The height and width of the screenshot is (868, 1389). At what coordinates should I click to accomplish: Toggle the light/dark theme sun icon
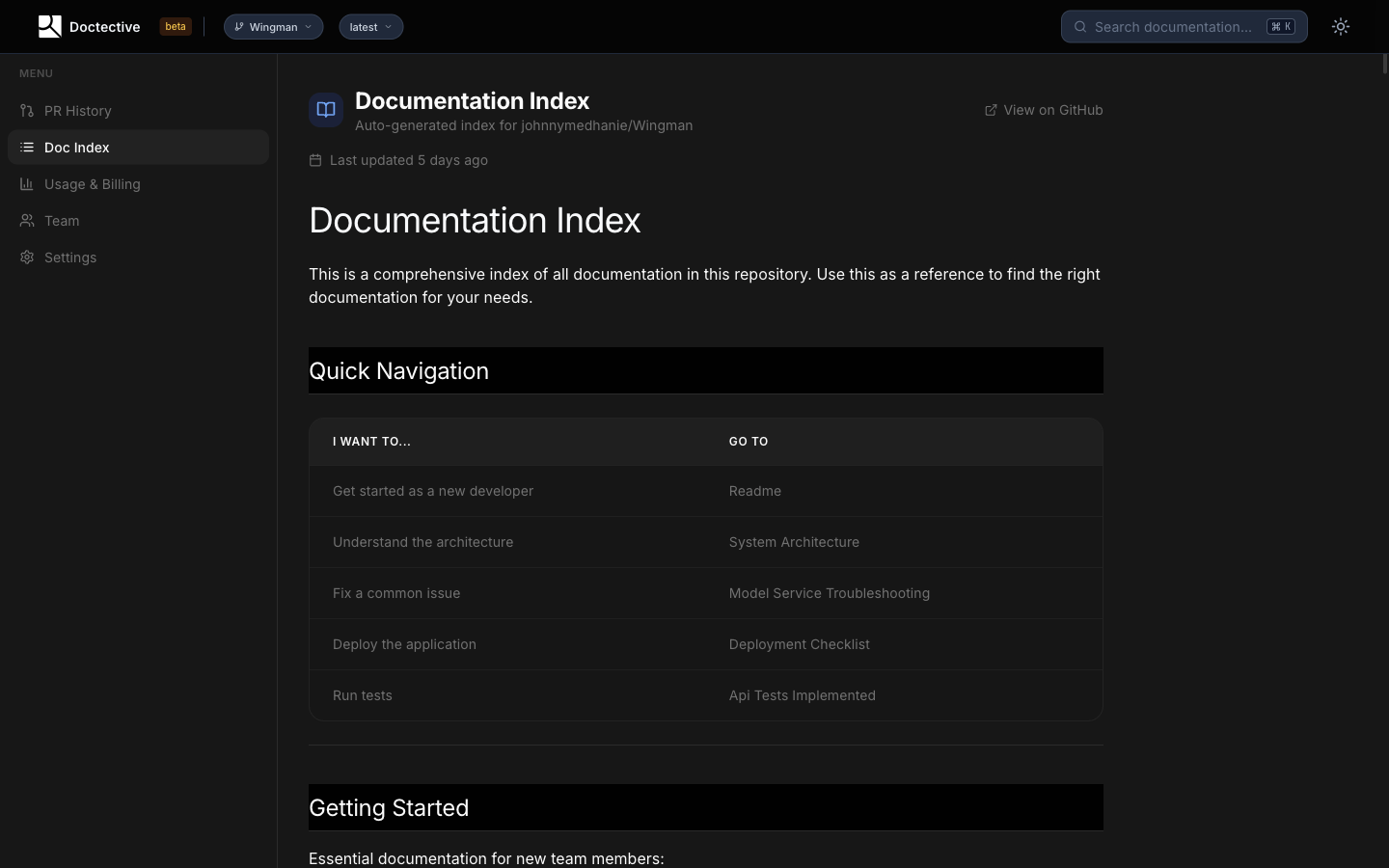[x=1341, y=27]
